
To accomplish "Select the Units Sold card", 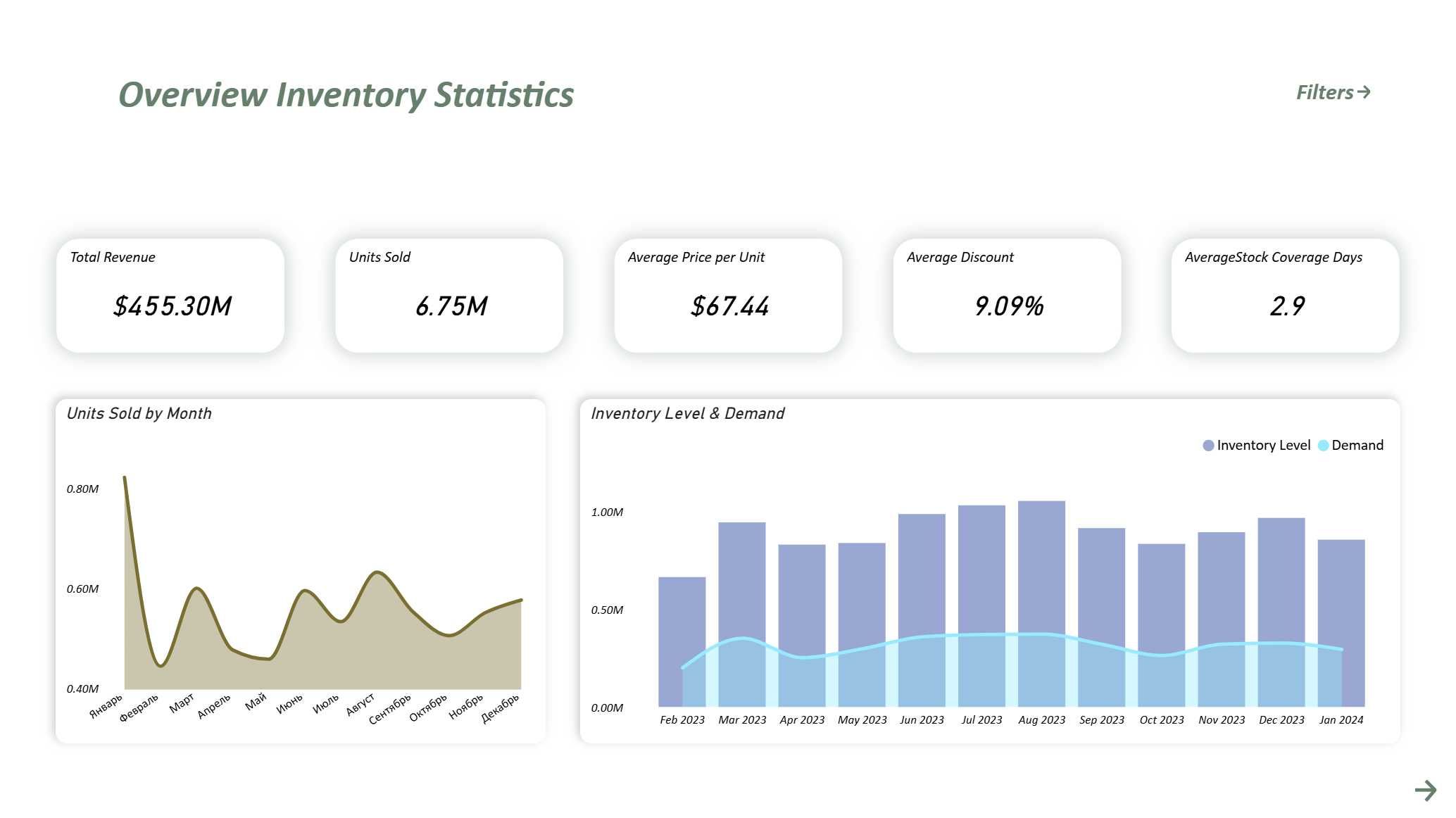I will 449,296.
